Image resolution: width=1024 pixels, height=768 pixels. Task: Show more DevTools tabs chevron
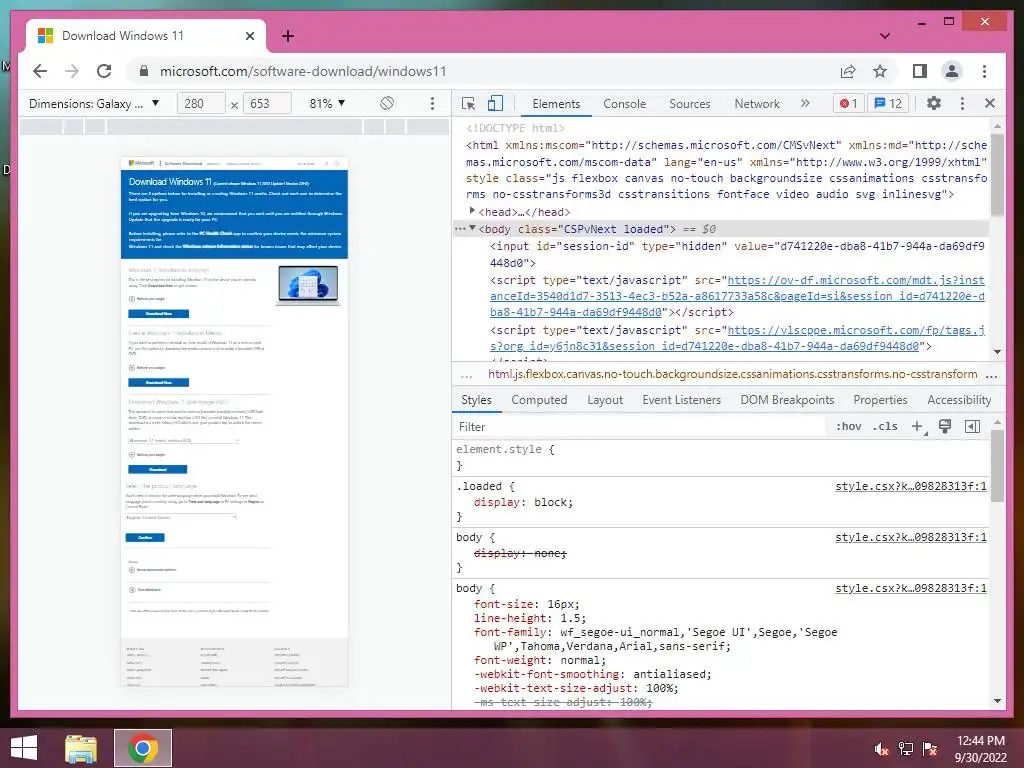point(805,103)
